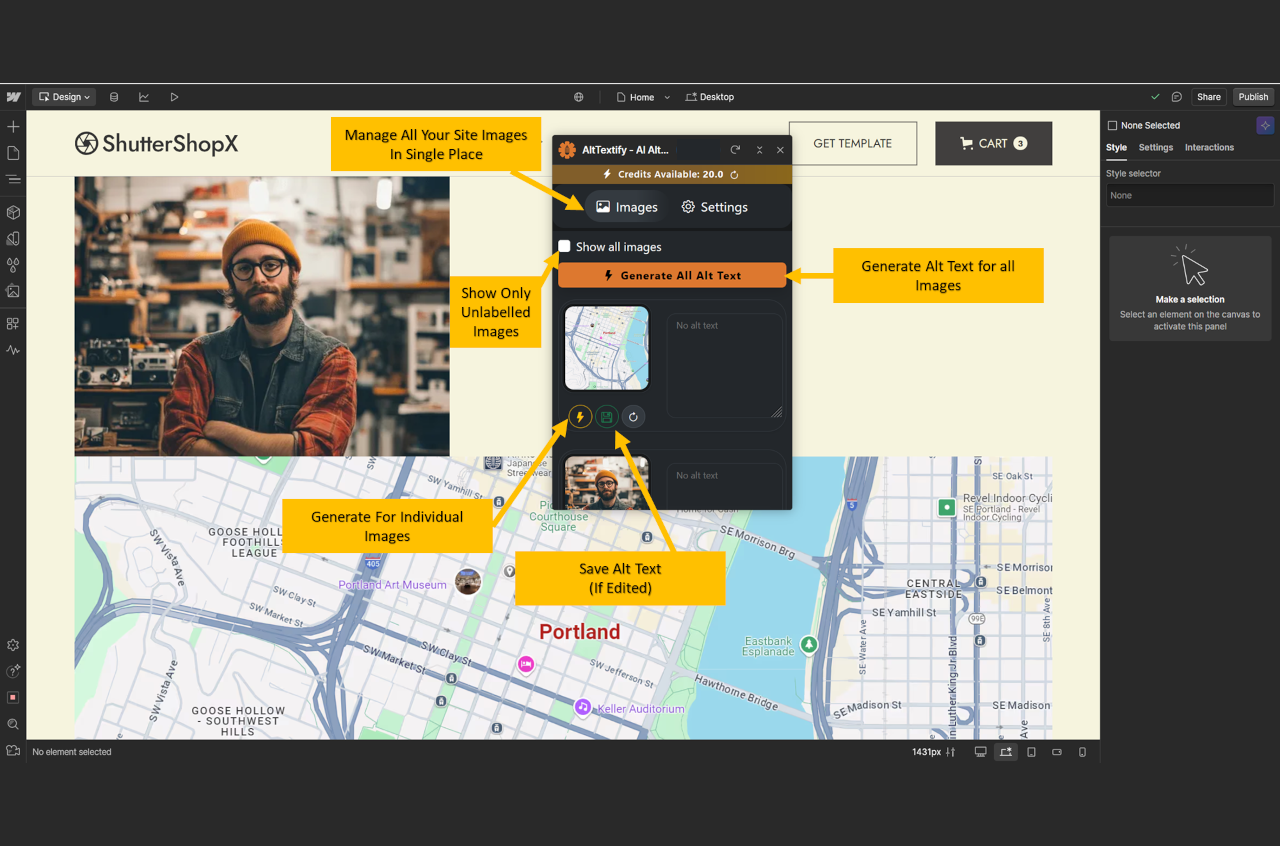Image resolution: width=1280 pixels, height=846 pixels.
Task: Click the map image alt text field
Action: [x=725, y=365]
